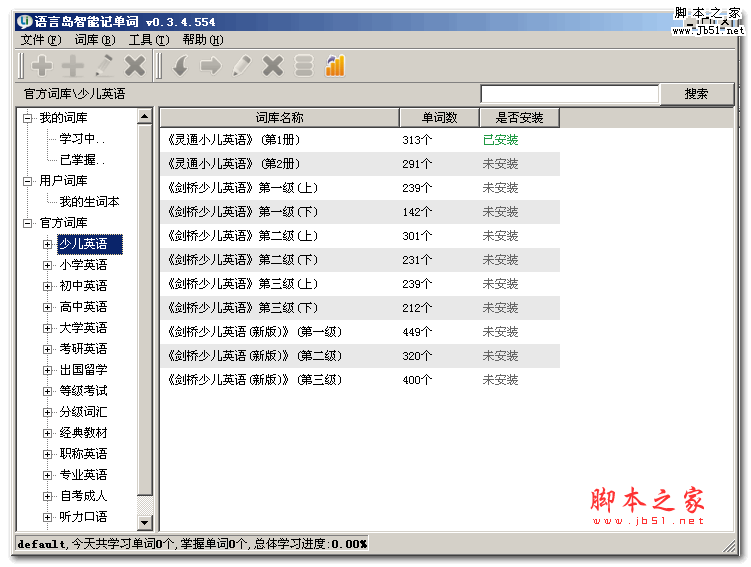Screen dimensions: 751x567
Task: Expand the 听力口语 tree node
Action: tap(47, 517)
